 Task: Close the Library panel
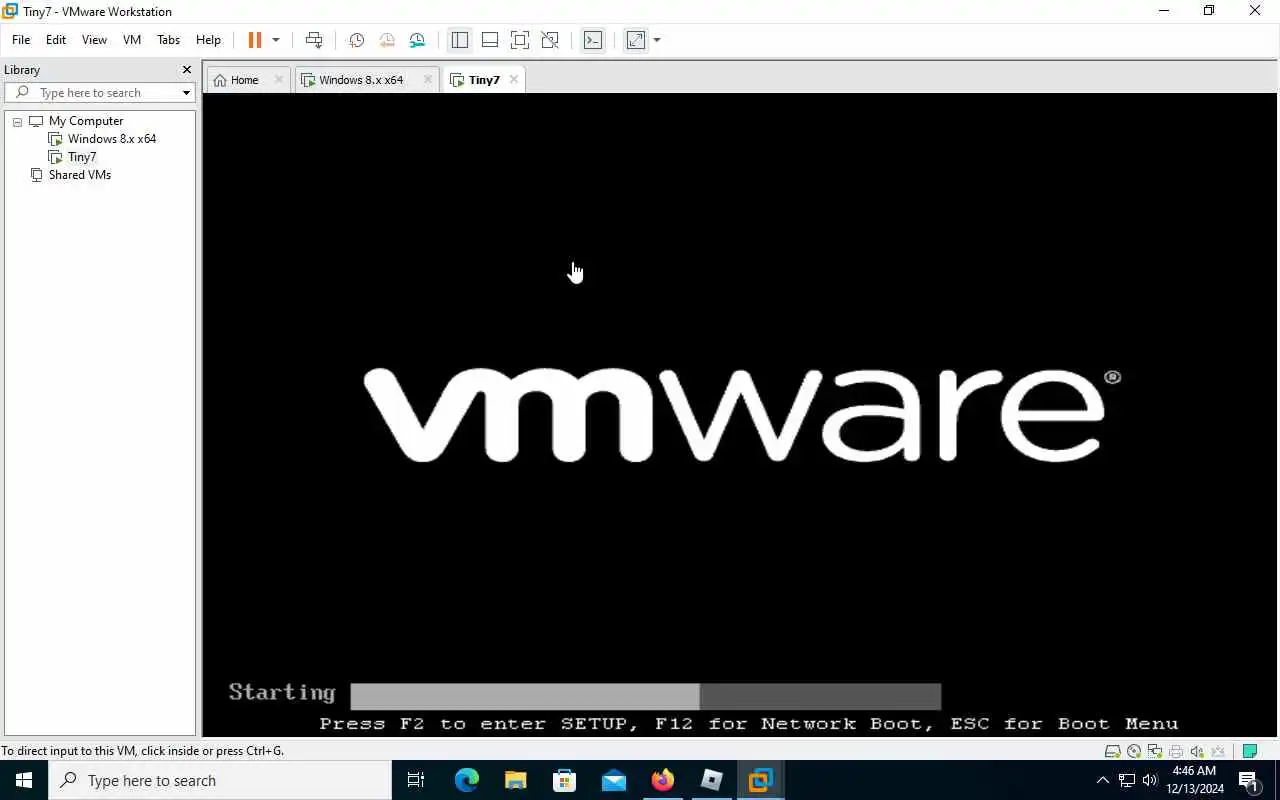coord(186,70)
